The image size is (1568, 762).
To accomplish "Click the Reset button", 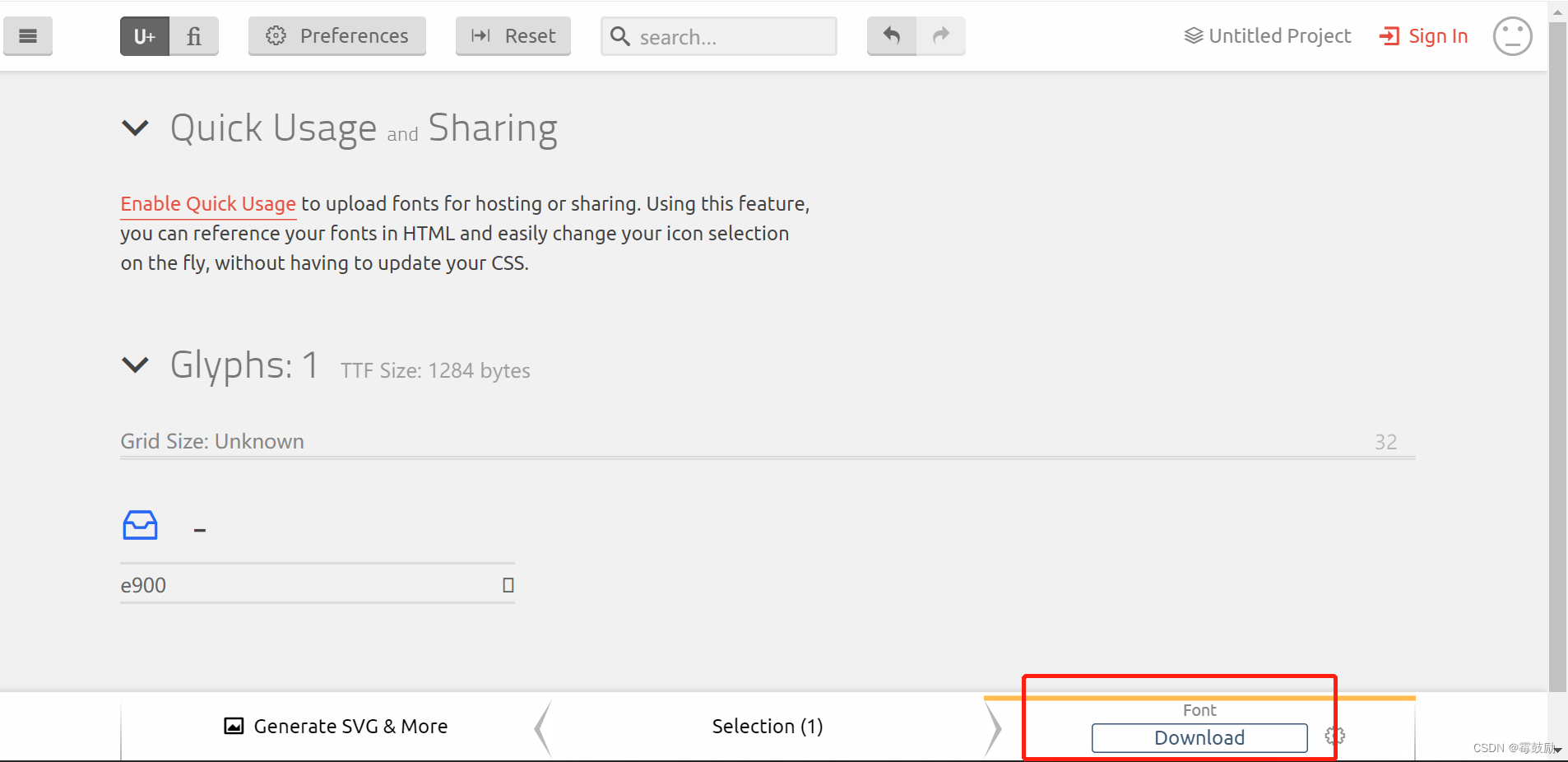I will point(513,36).
